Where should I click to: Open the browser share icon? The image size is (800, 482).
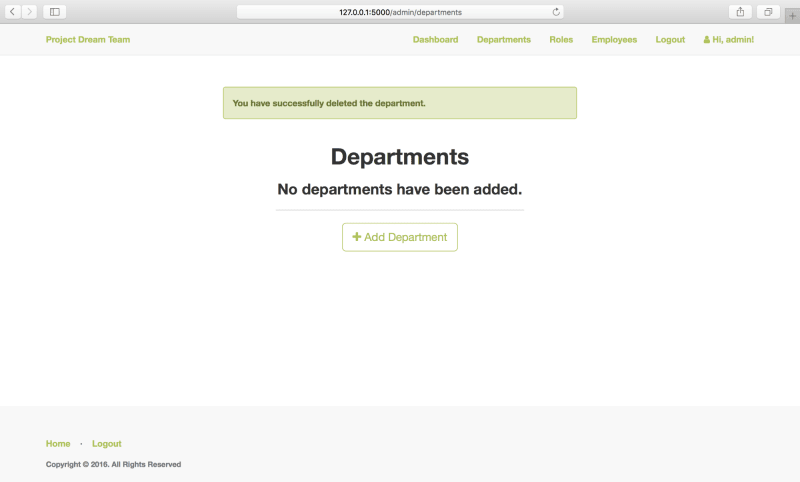740,12
